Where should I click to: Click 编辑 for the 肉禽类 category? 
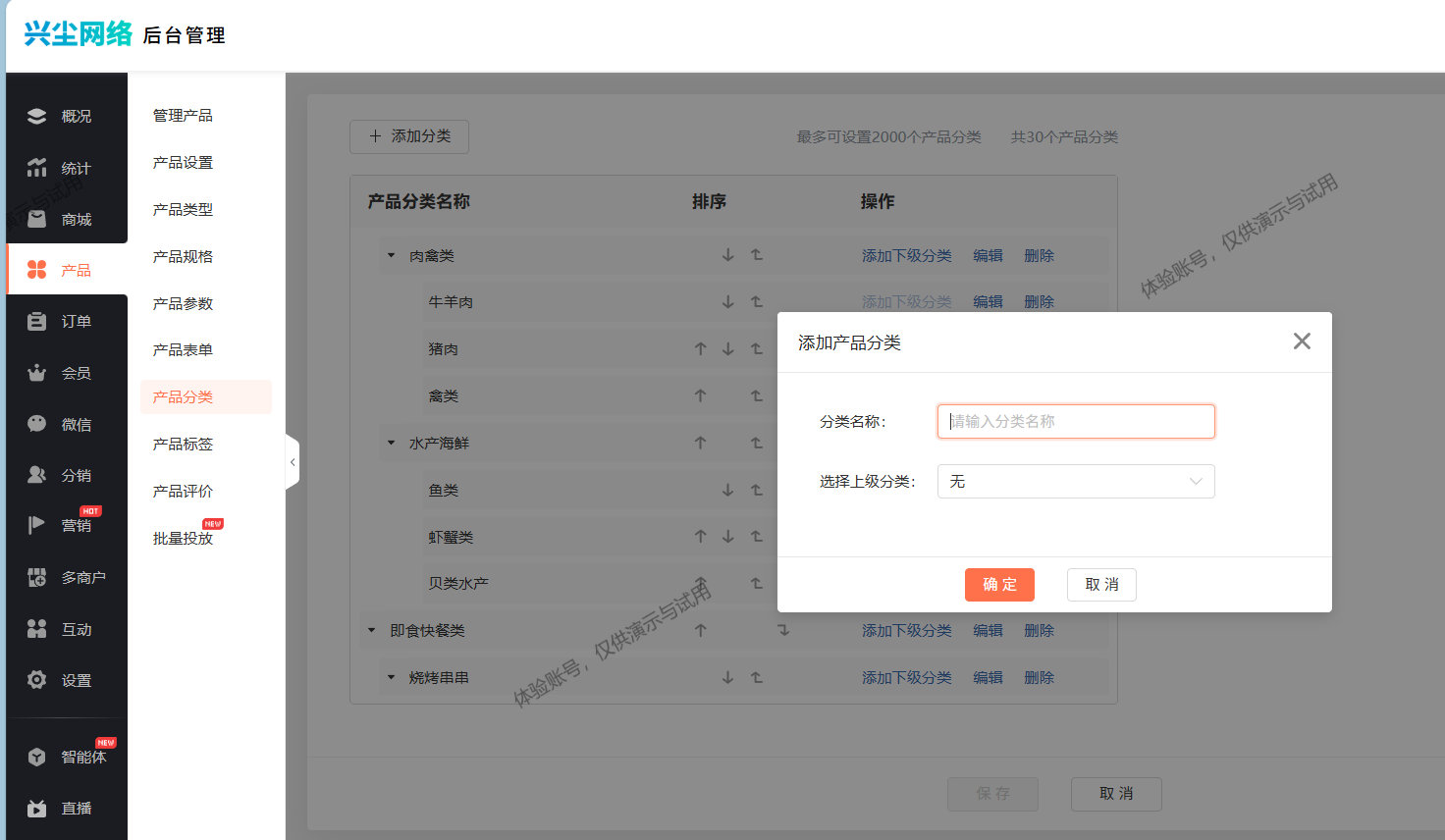click(x=988, y=255)
